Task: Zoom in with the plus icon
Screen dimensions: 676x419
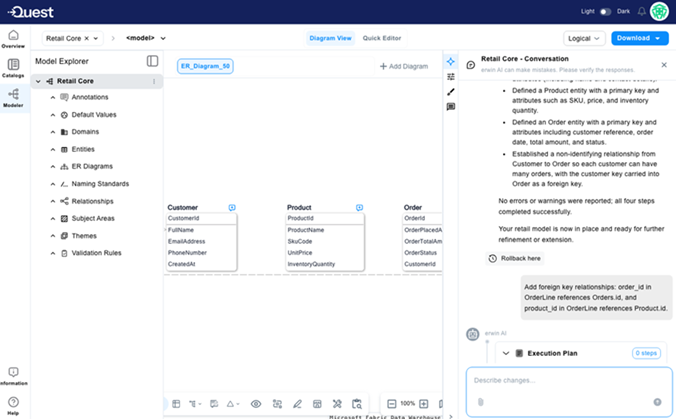Action: (x=424, y=404)
